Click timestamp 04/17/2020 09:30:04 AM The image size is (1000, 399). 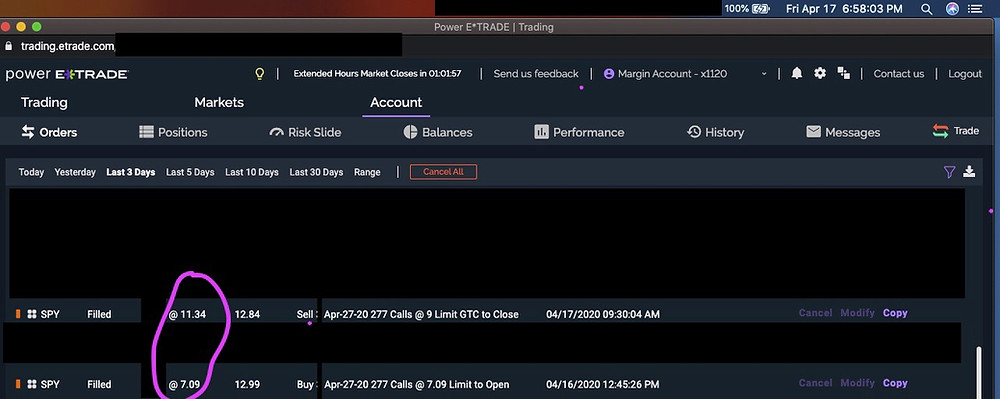[x=603, y=314]
